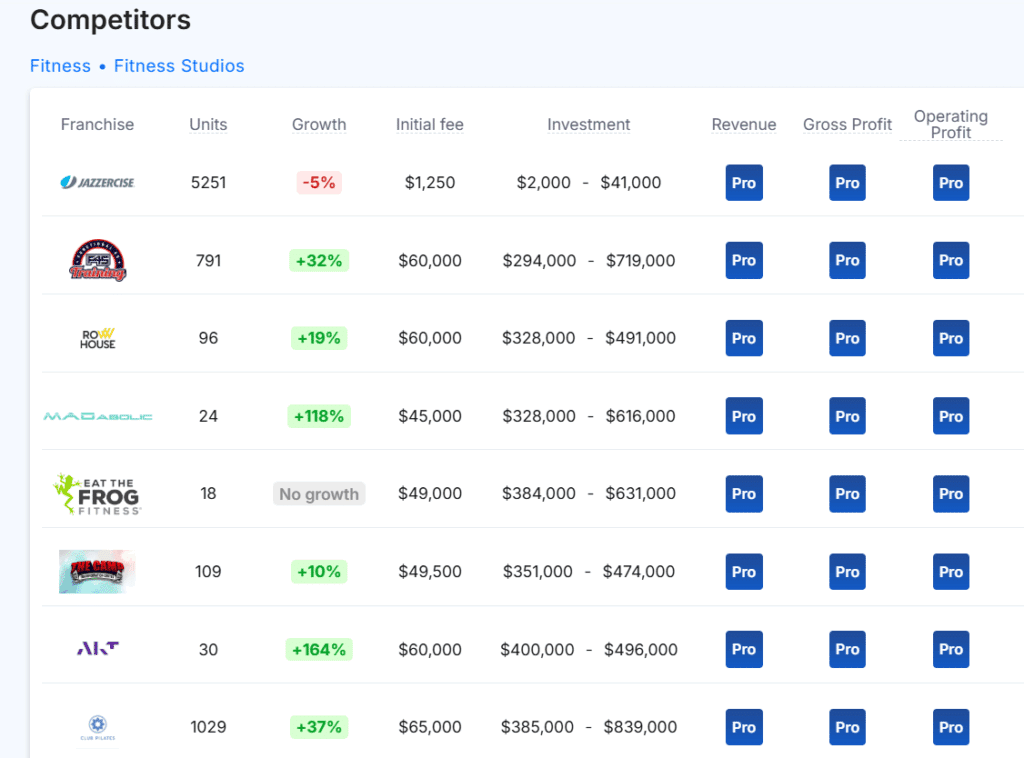Open The Camp Operating Profit Pro button
Screen dimensions: 1024x758
[x=951, y=572]
